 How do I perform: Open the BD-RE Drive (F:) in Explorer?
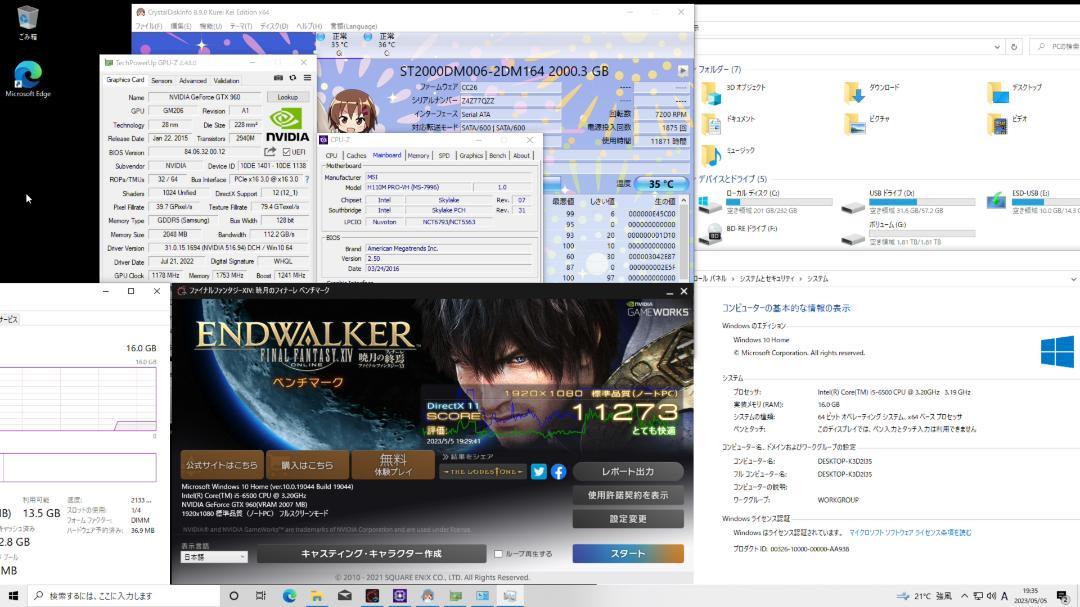pyautogui.click(x=738, y=233)
